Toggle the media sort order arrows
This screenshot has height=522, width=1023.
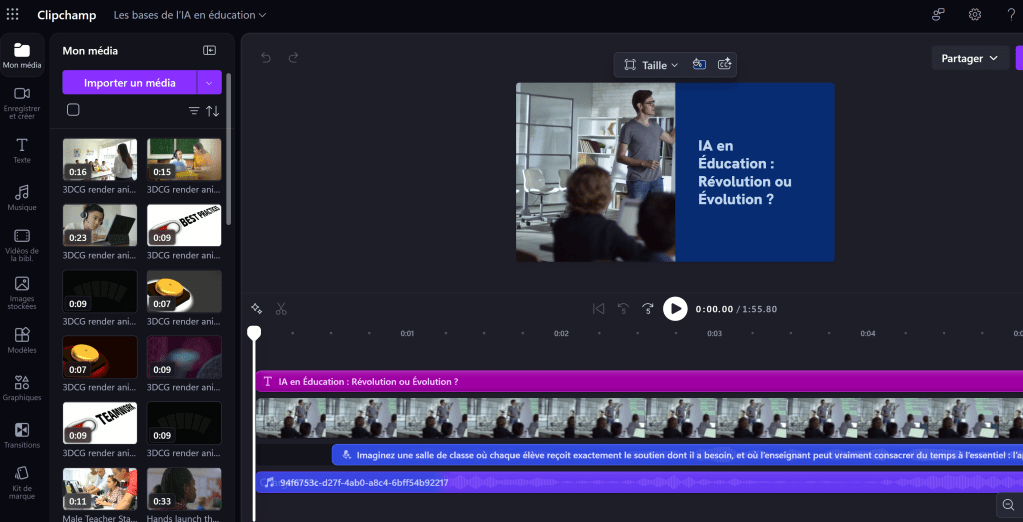pyautogui.click(x=212, y=111)
